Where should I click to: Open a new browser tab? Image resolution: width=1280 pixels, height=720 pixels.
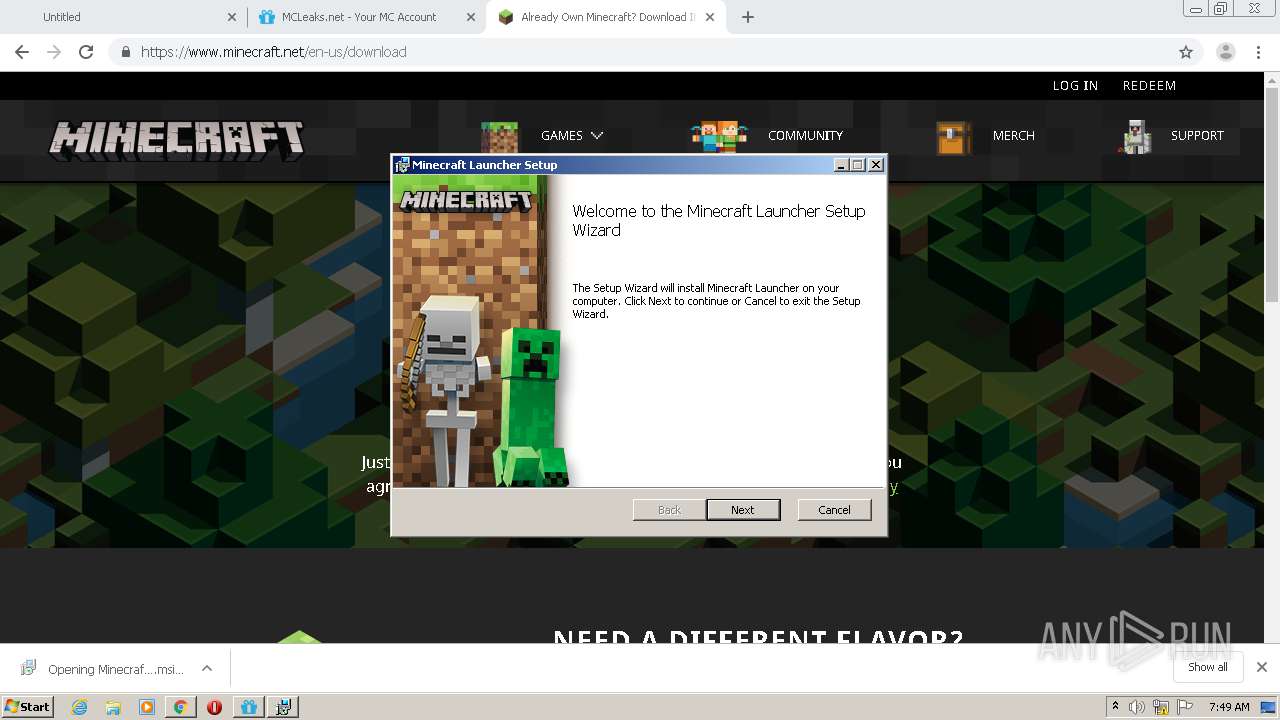point(748,17)
